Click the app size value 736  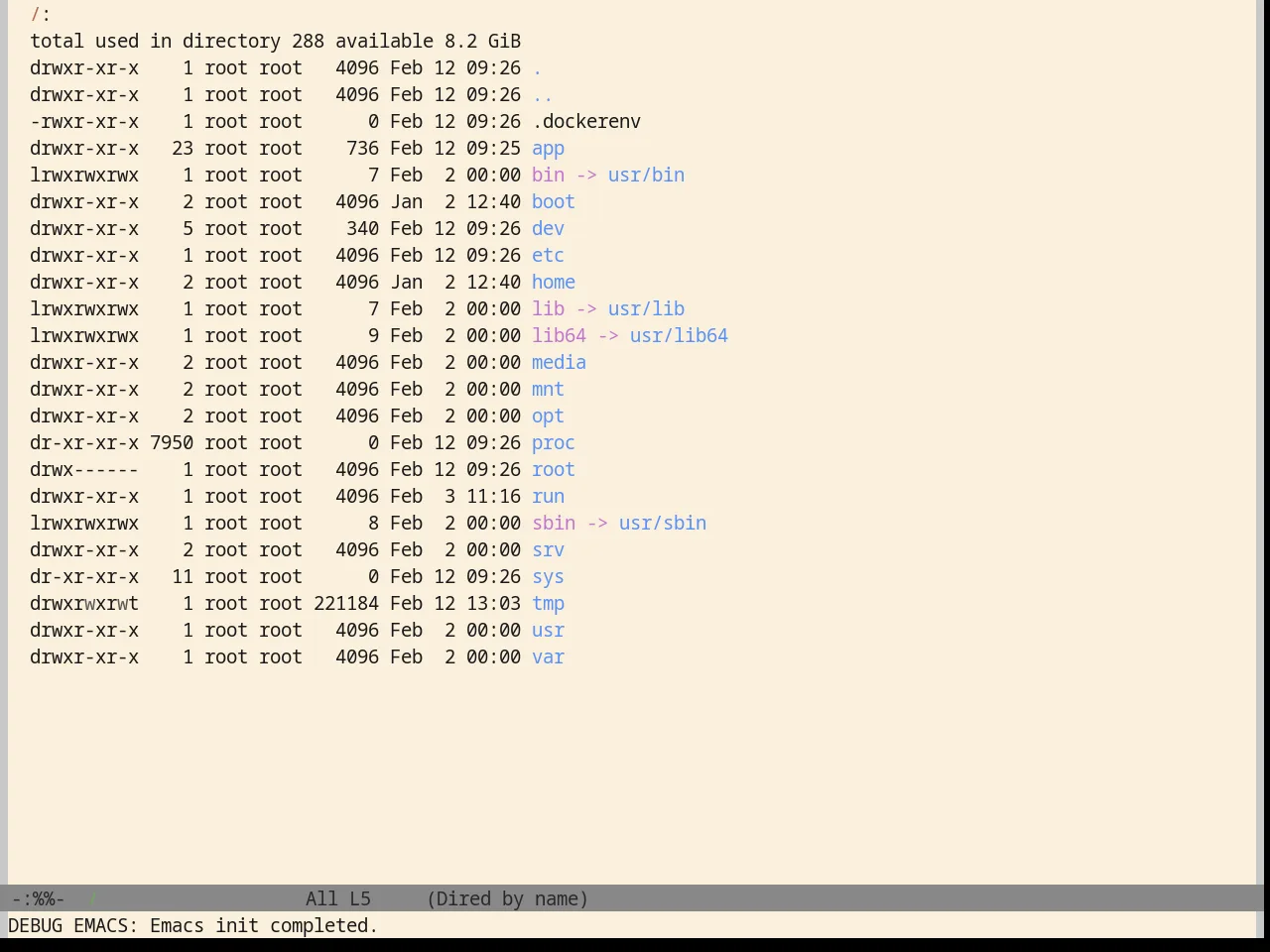[x=362, y=149]
